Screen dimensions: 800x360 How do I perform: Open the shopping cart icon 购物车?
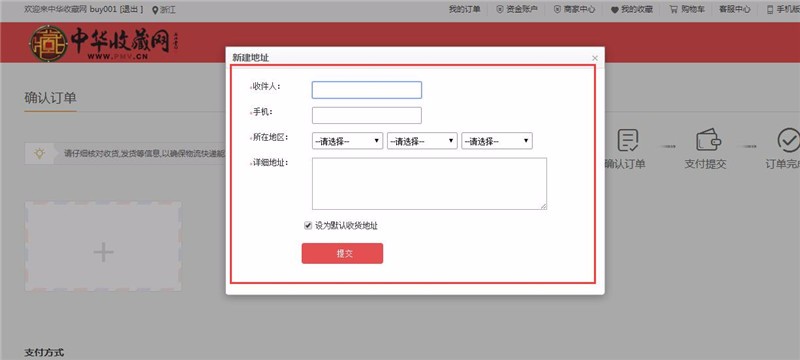click(x=673, y=9)
